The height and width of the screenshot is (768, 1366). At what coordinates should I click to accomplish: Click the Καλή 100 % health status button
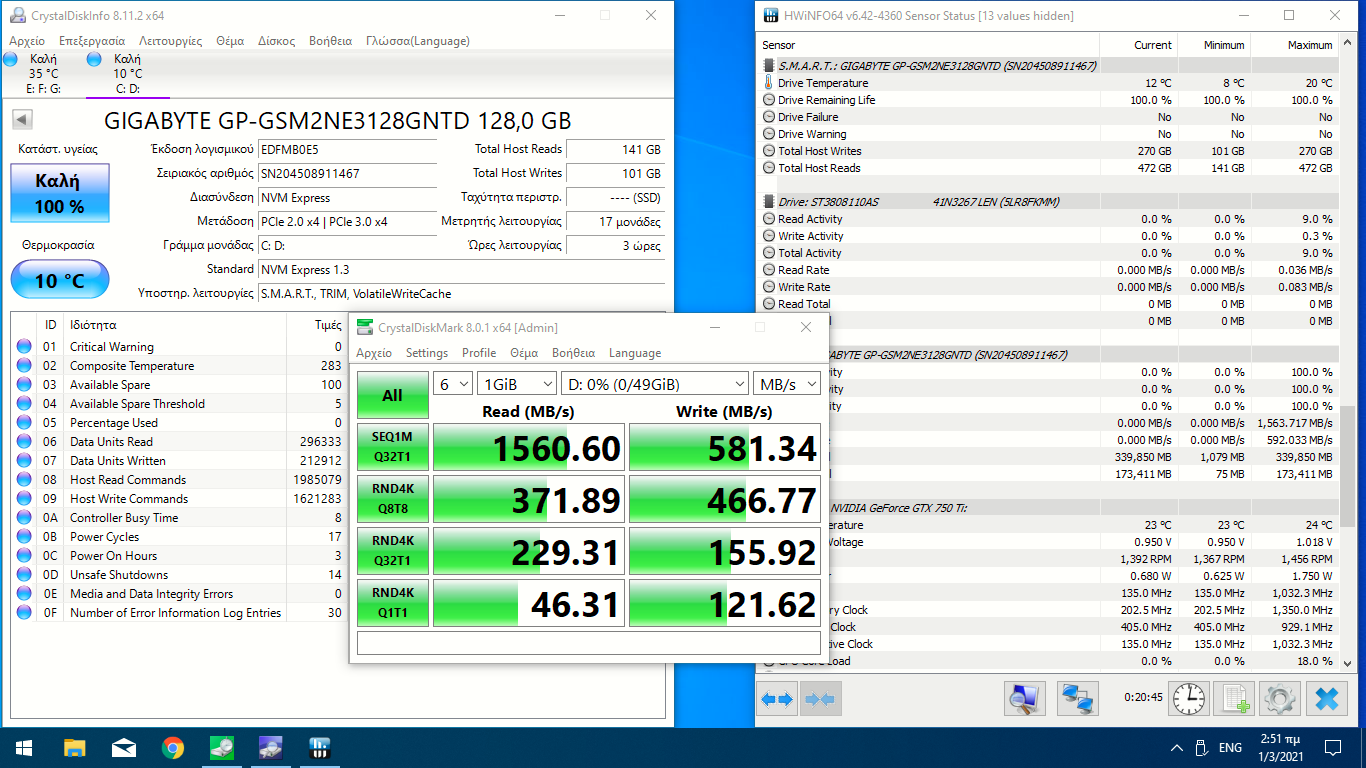click(x=59, y=193)
